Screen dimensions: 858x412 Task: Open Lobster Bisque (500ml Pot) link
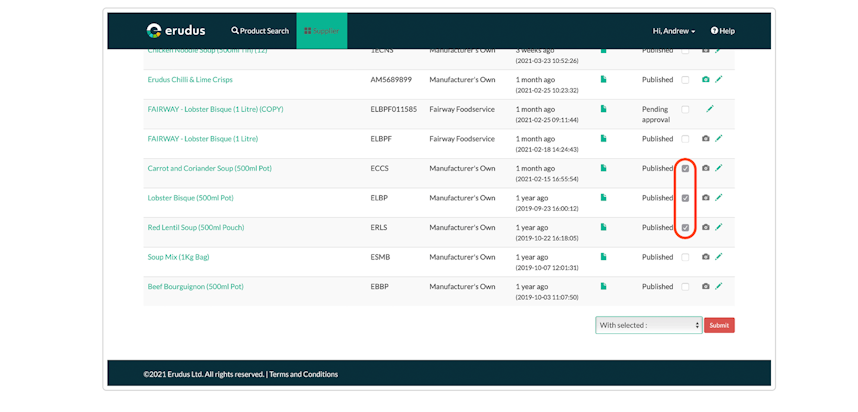pos(190,198)
